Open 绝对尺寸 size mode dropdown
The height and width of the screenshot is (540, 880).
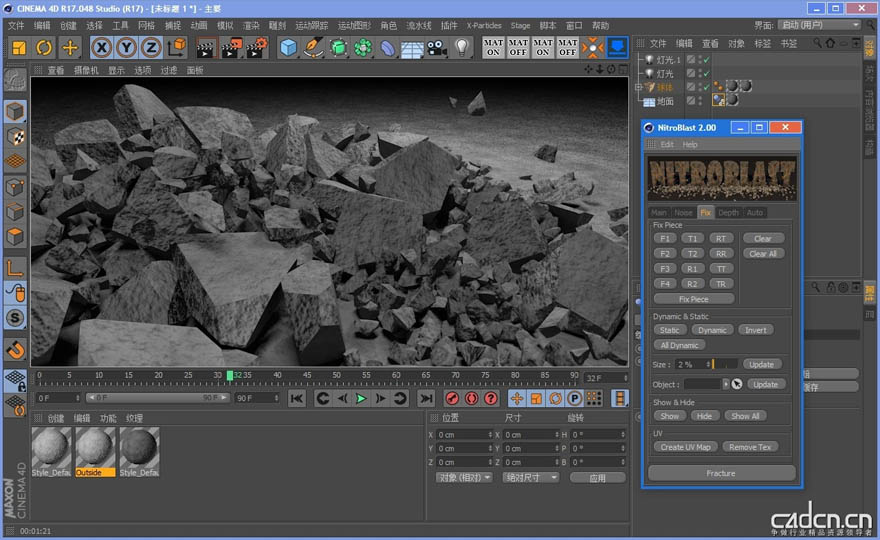tap(530, 478)
